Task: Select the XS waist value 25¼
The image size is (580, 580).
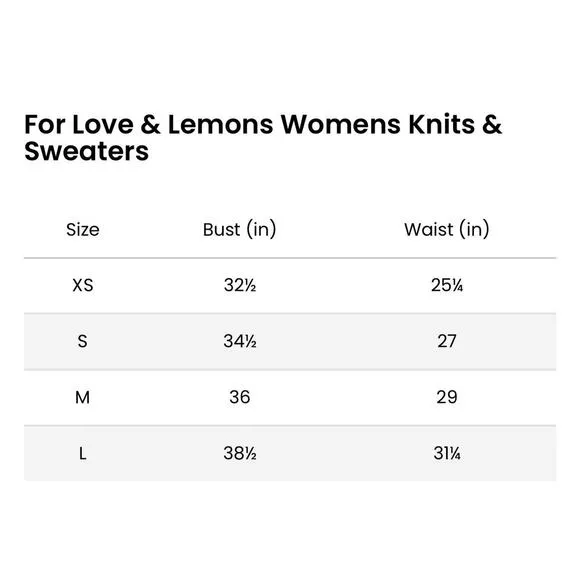Action: 447,285
